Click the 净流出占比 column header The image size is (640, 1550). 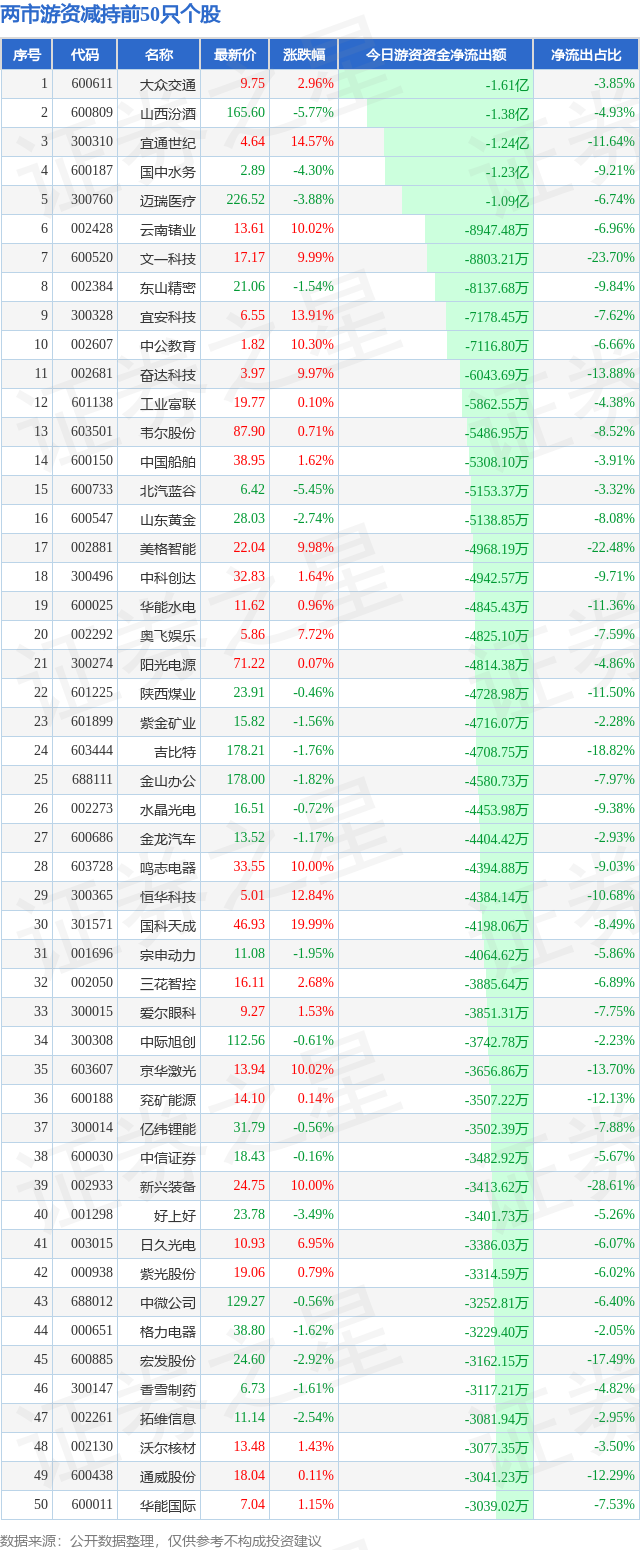[586, 55]
